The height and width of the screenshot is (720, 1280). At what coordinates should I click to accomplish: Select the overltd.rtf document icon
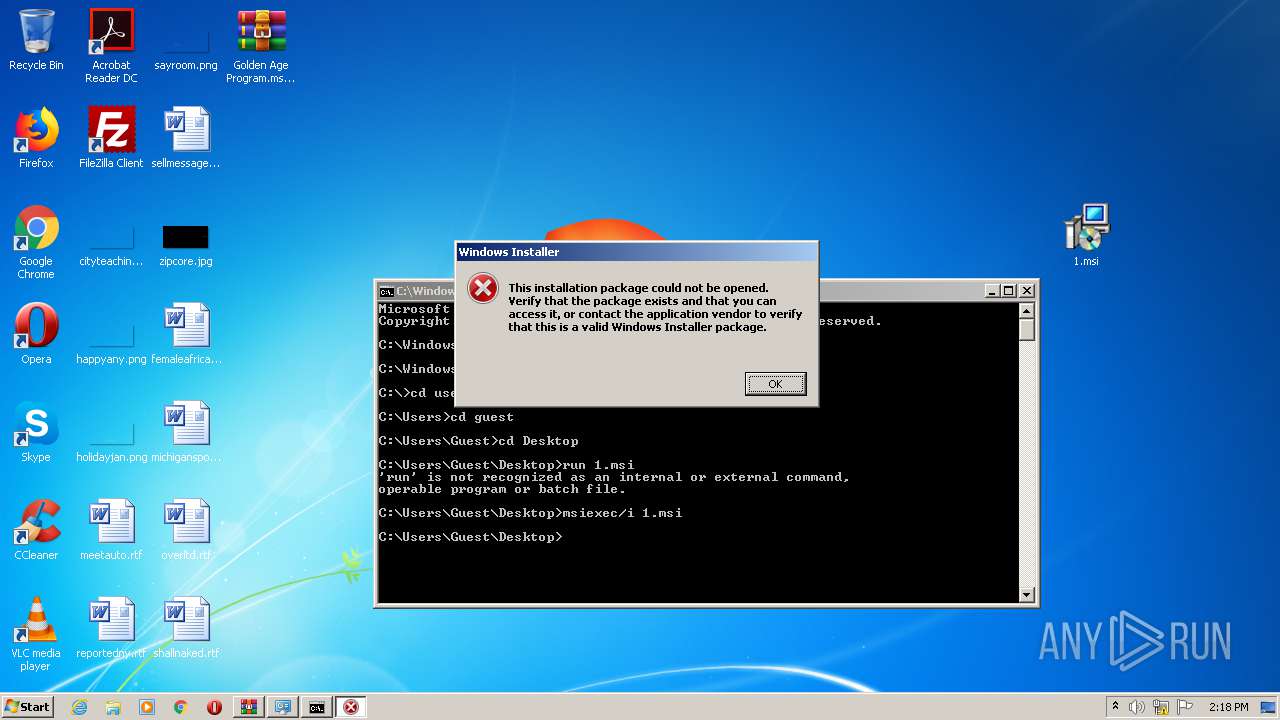(x=186, y=530)
